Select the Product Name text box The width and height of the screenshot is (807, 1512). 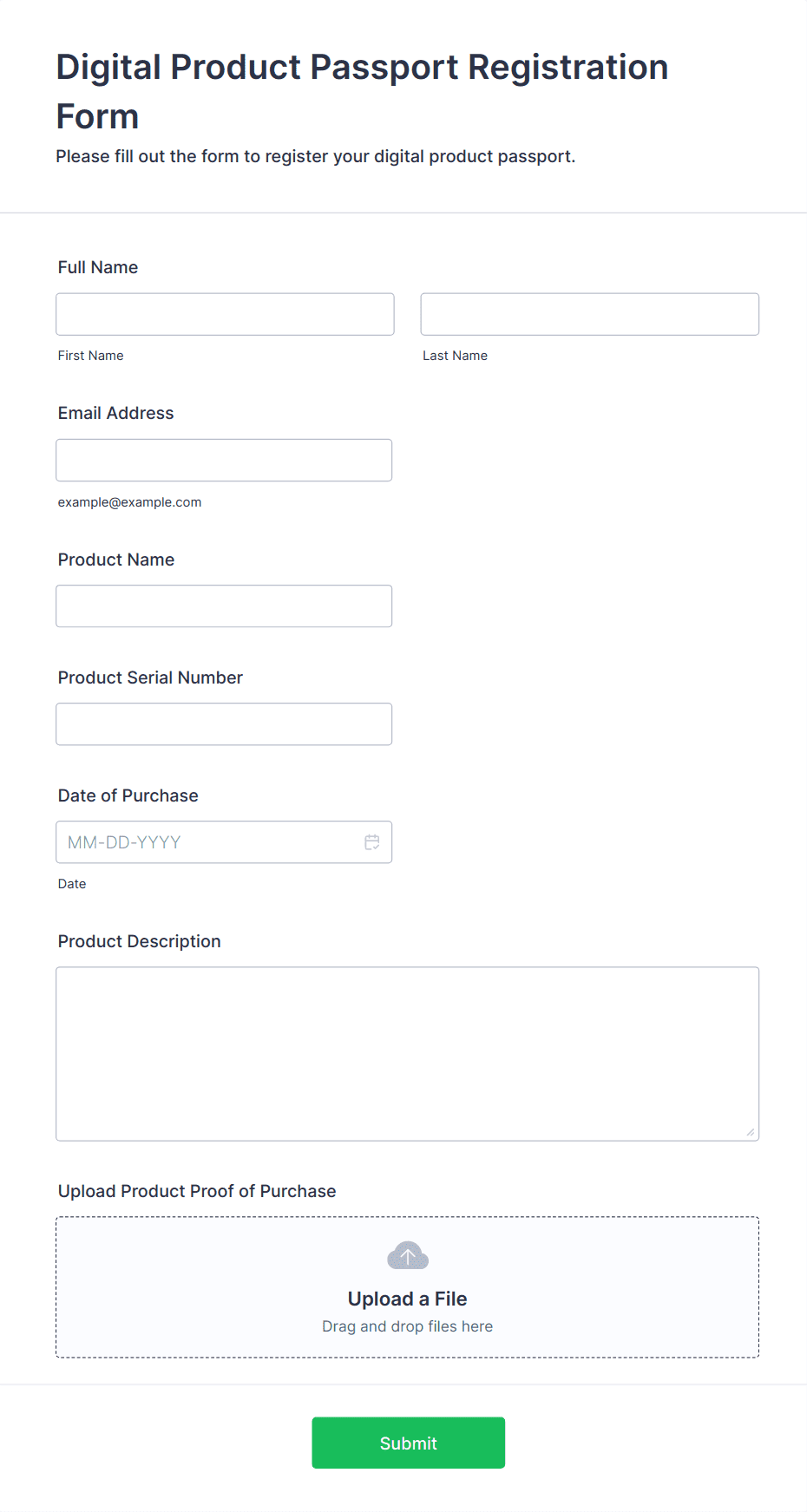[x=224, y=605]
